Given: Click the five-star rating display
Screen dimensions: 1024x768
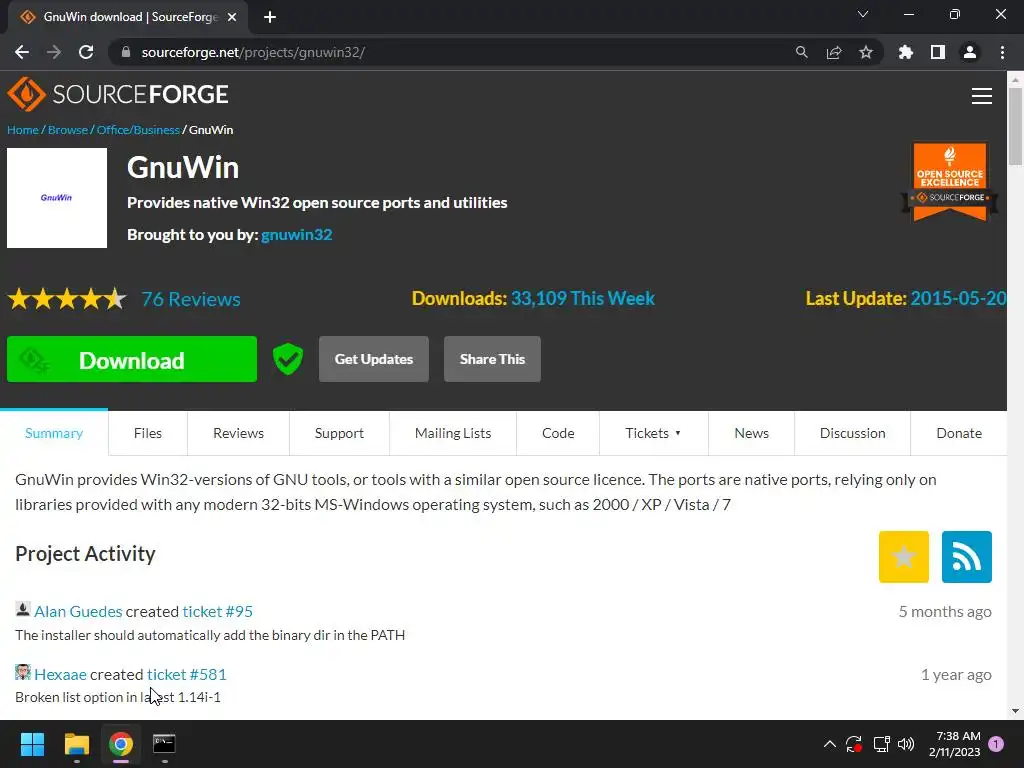Looking at the screenshot, I should click(67, 299).
